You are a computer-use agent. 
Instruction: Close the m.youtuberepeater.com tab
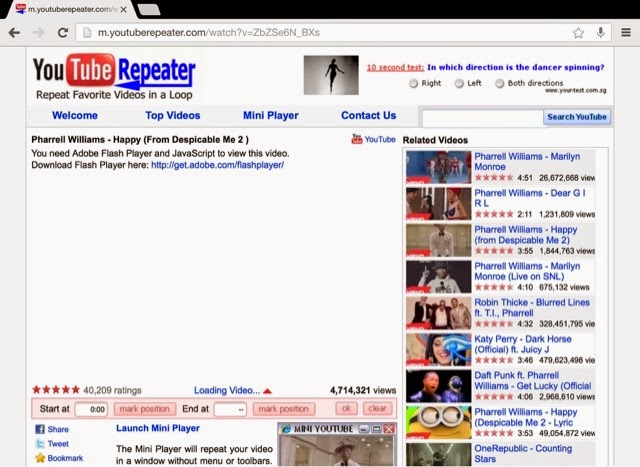tap(123, 9)
